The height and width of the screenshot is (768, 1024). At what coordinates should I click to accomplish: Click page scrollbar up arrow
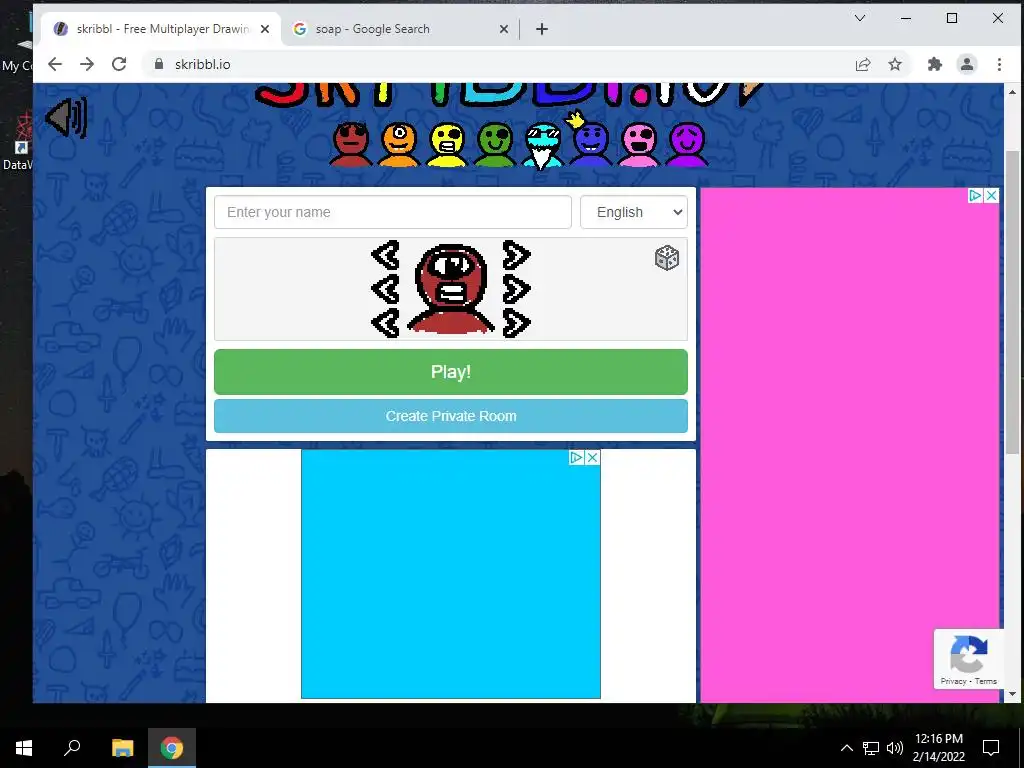1012,92
